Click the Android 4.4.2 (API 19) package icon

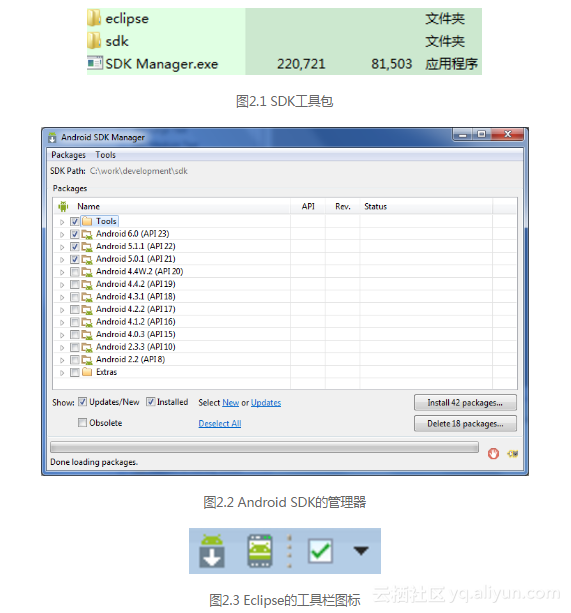(x=87, y=284)
